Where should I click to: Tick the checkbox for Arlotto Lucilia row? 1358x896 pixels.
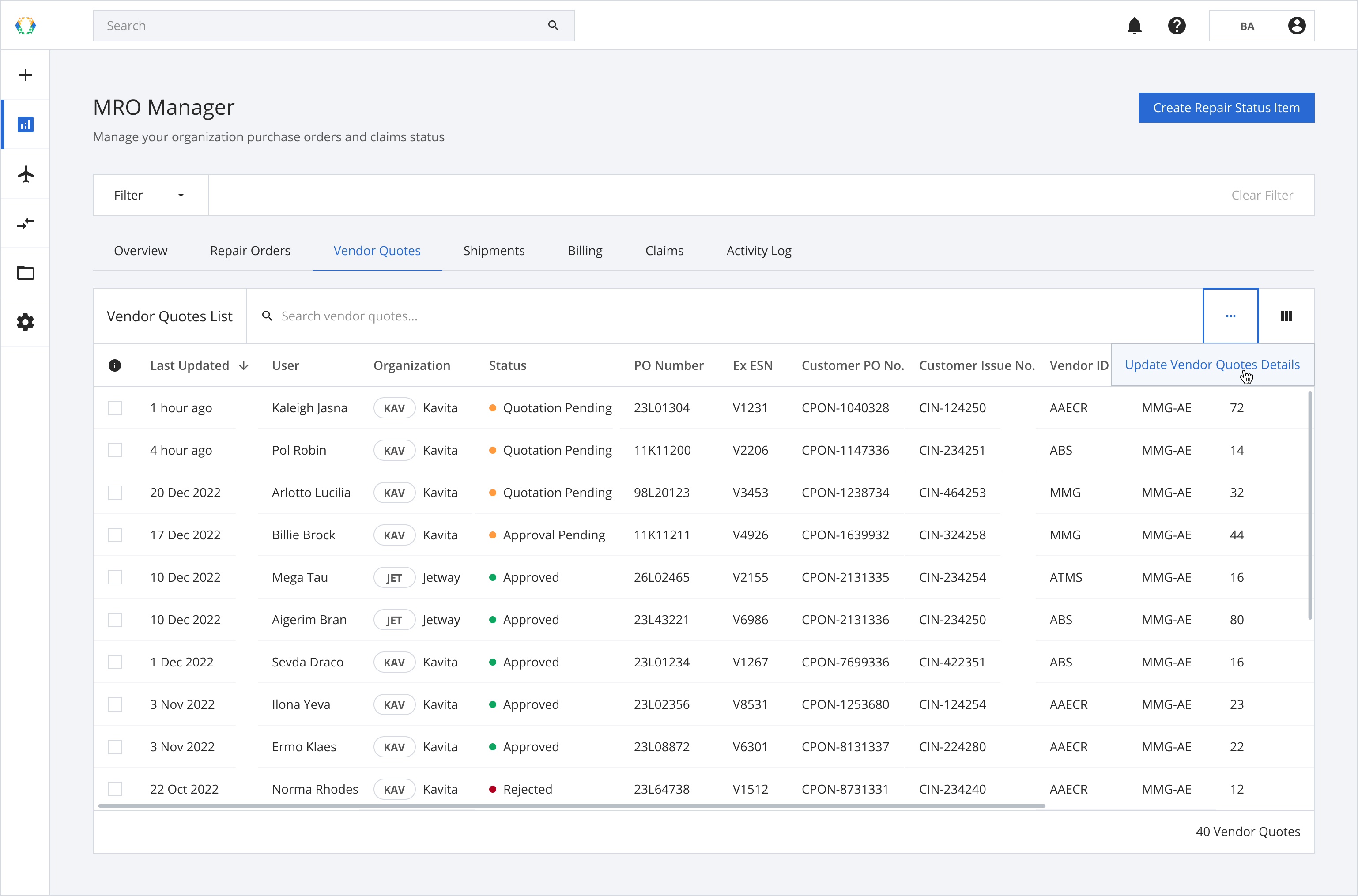[x=114, y=493]
